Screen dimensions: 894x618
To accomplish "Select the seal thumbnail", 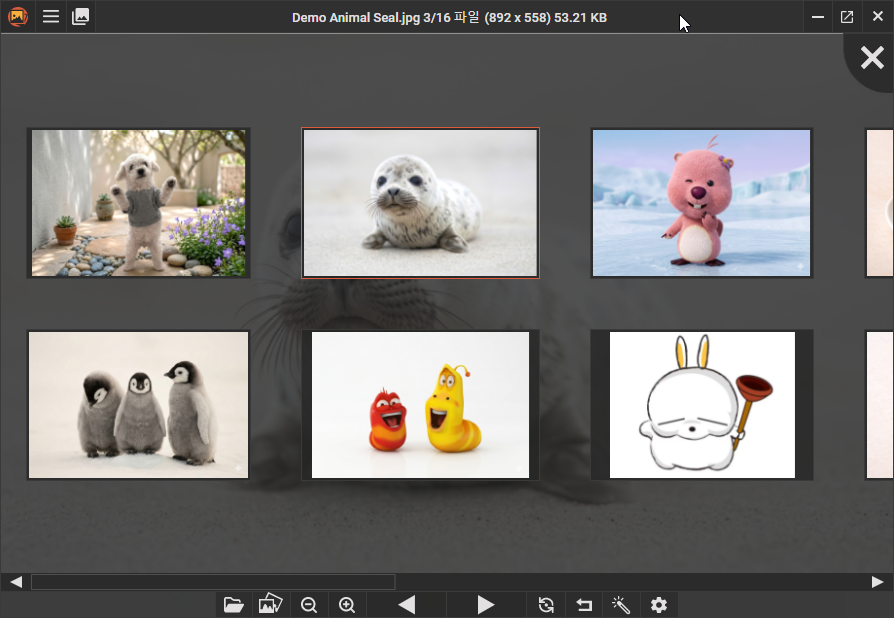I will [420, 203].
